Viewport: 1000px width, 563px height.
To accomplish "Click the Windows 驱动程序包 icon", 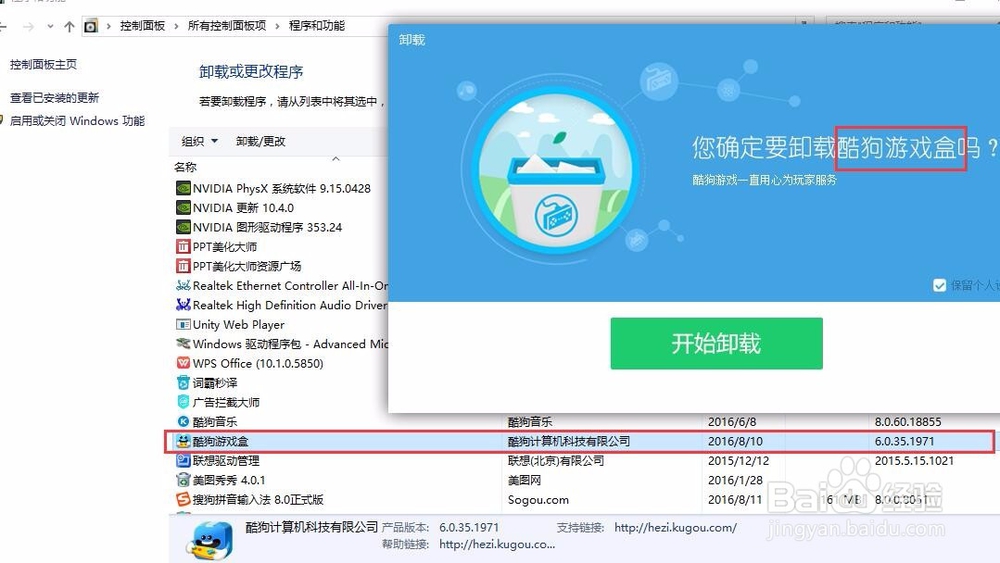I will tap(183, 344).
